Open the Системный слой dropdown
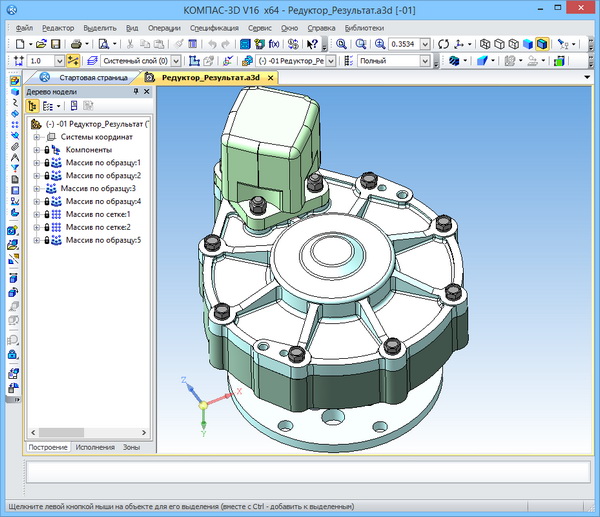This screenshot has width=600, height=517. tap(175, 61)
